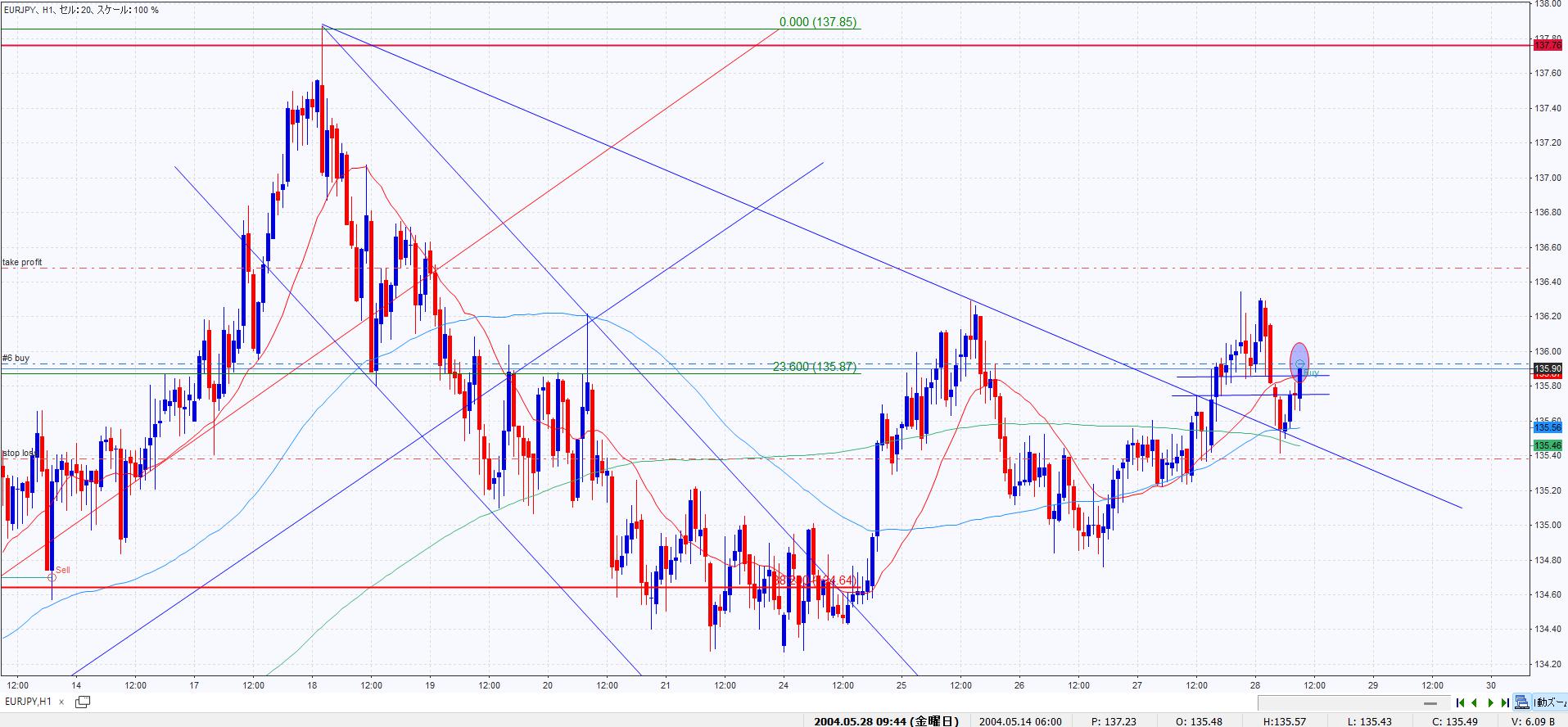
Task: Step back one bar with green left arrow
Action: pos(1475,702)
